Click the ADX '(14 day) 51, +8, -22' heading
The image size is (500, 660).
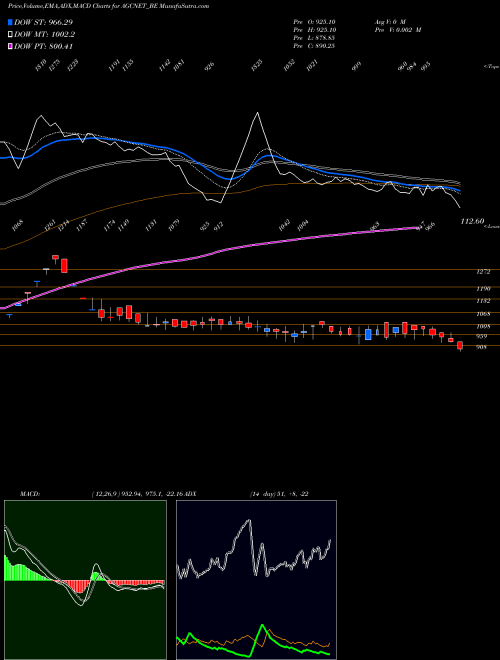click(x=279, y=494)
